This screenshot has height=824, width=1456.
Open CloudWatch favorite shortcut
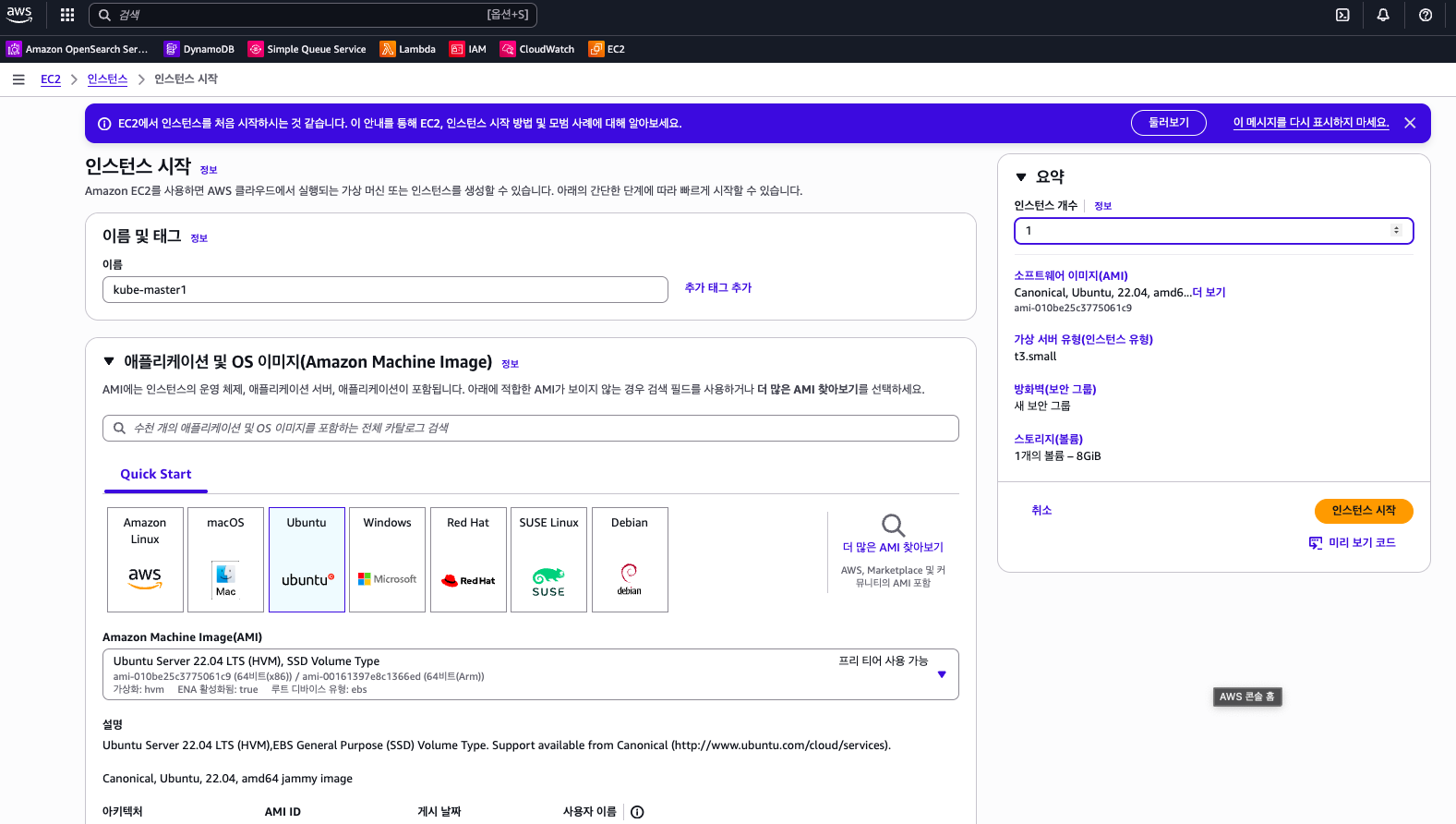coord(537,49)
